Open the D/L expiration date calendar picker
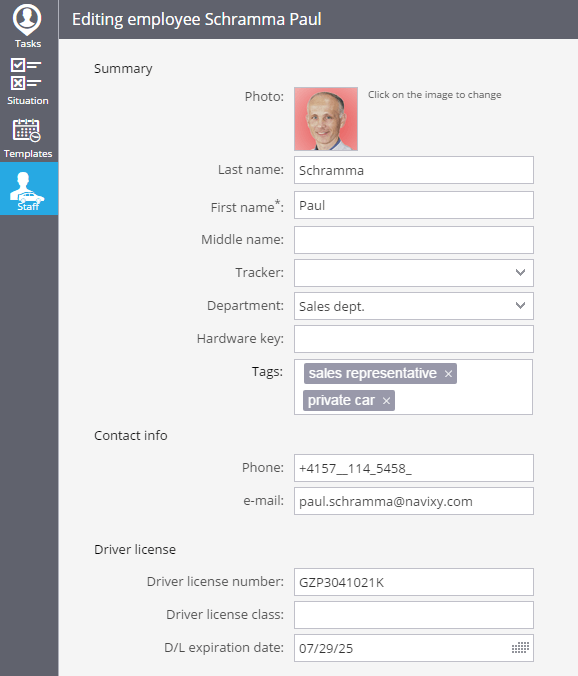 (520, 648)
